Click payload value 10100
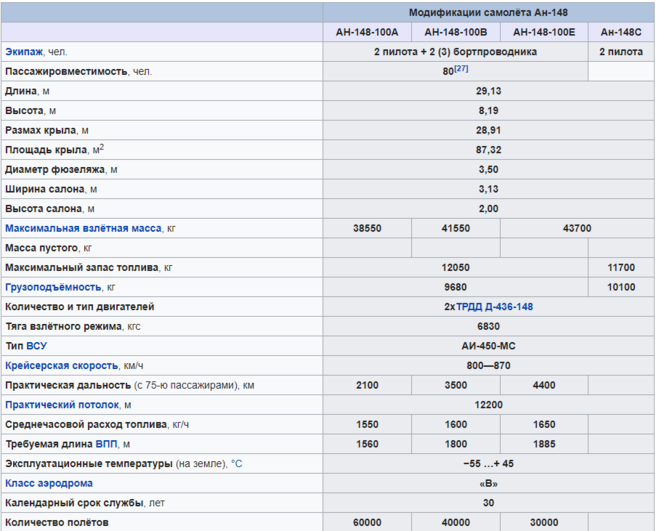Image resolution: width=659 pixels, height=531 pixels. 621,287
